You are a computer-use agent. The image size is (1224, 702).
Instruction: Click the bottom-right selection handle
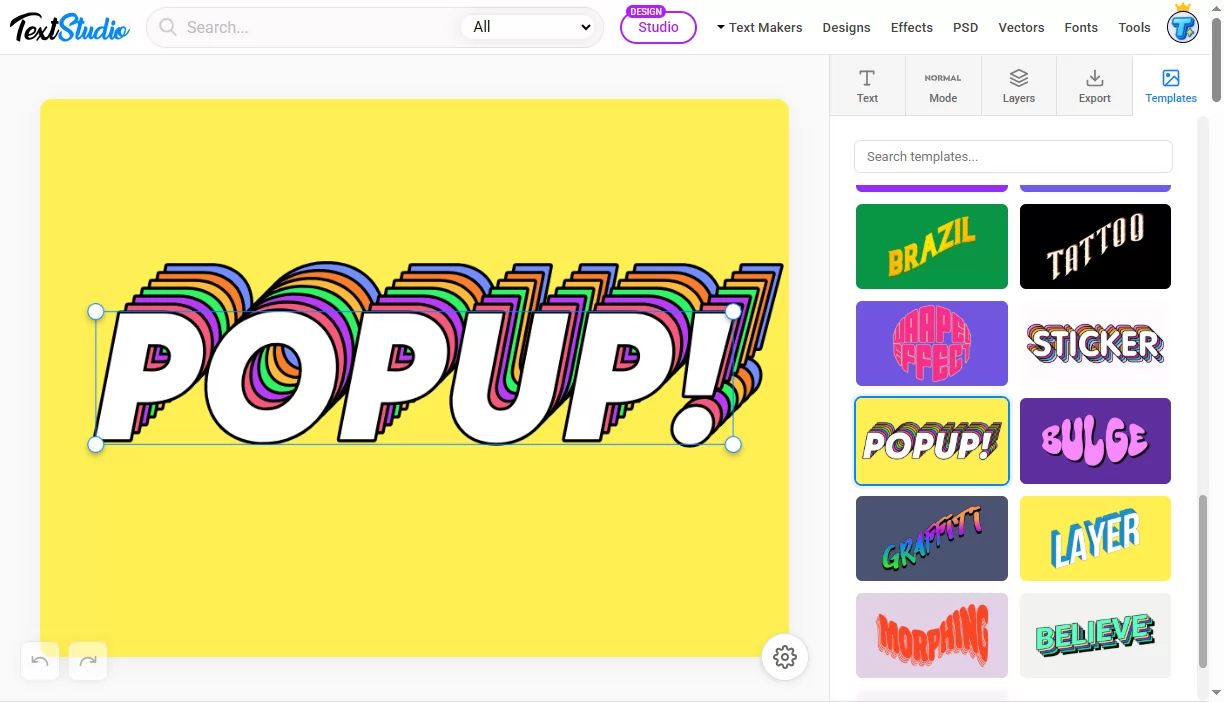click(733, 444)
